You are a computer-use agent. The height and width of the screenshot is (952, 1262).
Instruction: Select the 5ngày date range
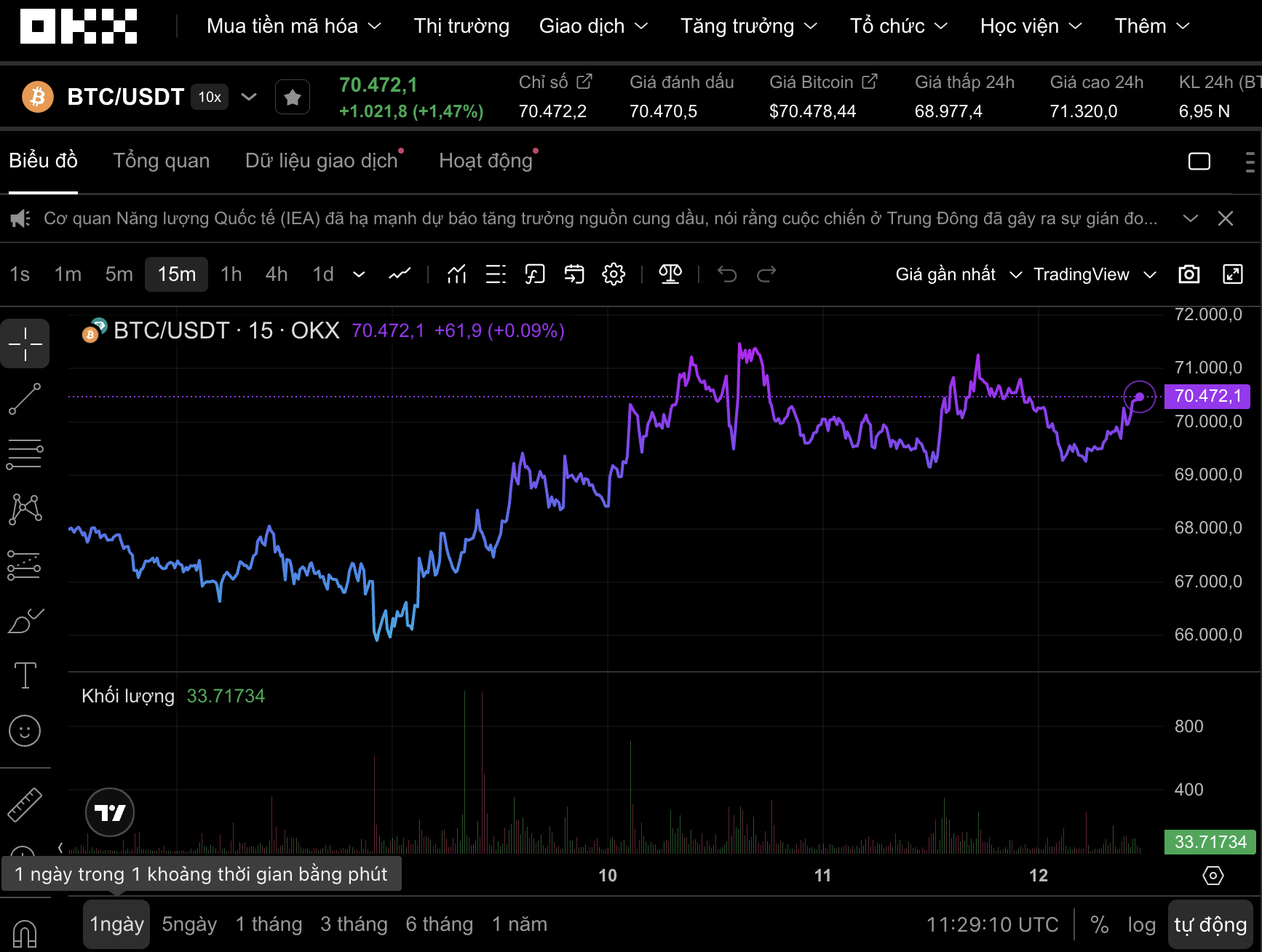[189, 924]
